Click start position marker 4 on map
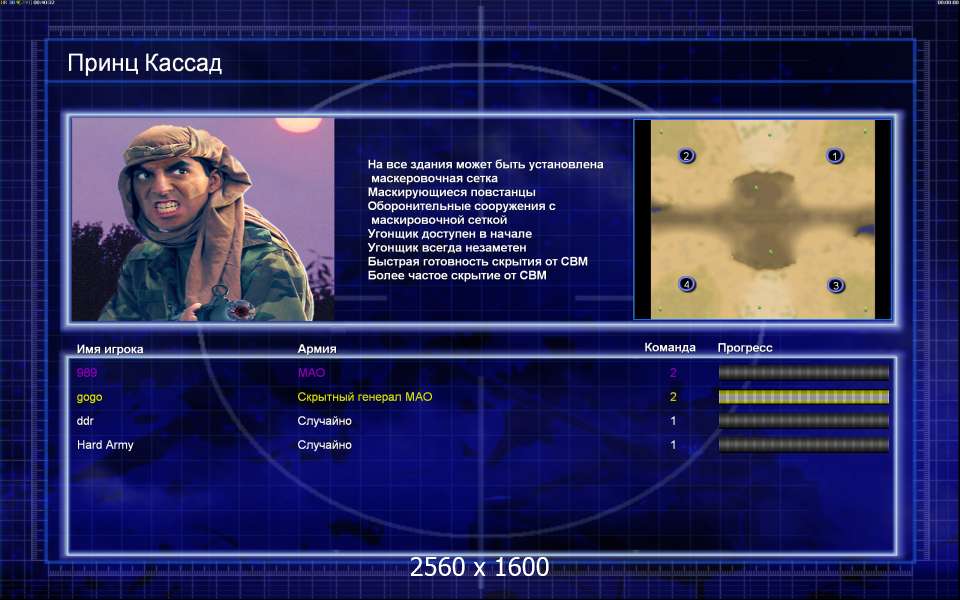 [x=687, y=284]
